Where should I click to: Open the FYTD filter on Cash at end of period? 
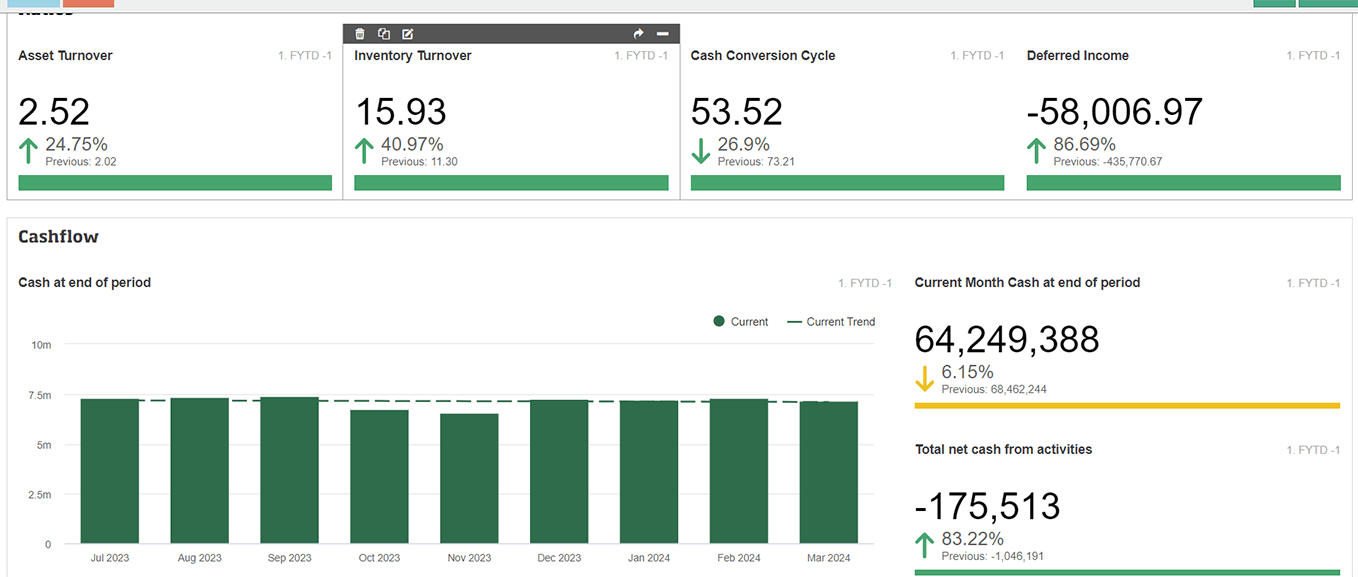point(864,283)
